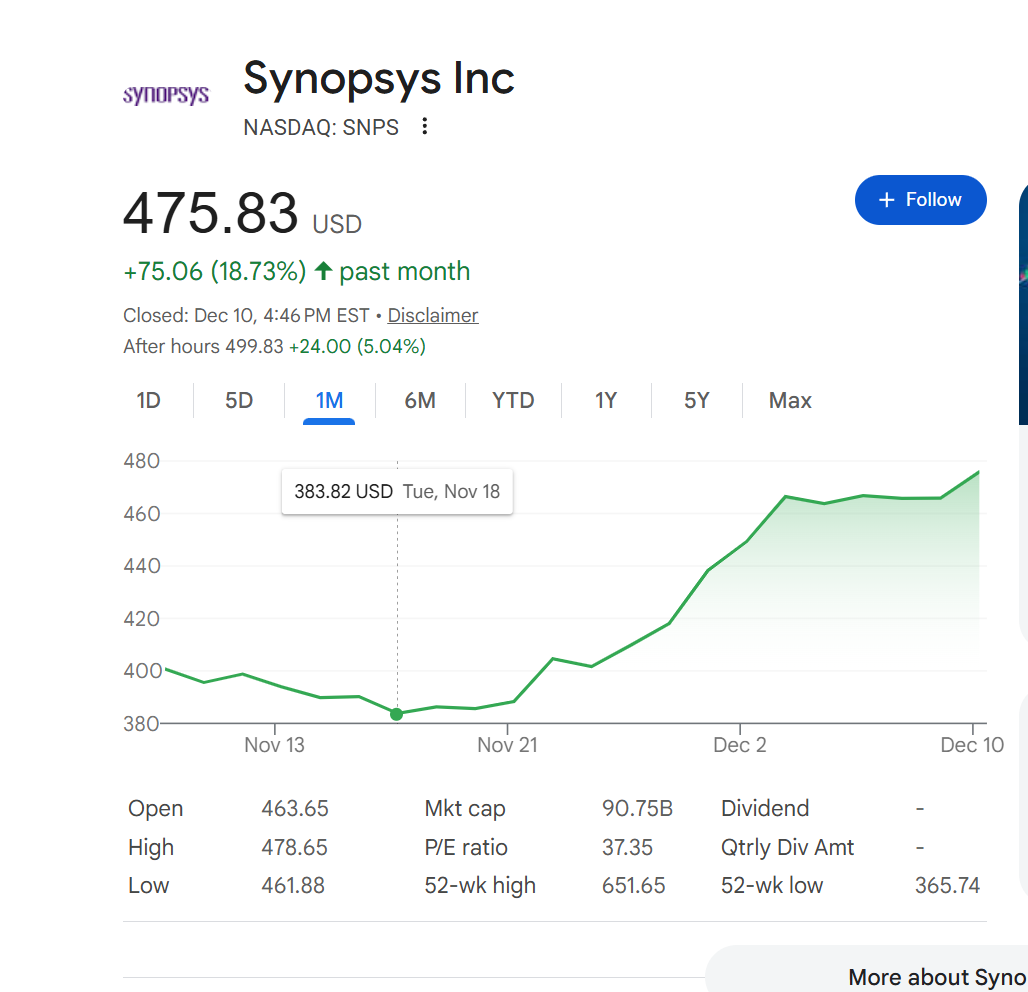Image resolution: width=1028 pixels, height=992 pixels.
Task: Display the 5Y price history
Action: click(x=697, y=401)
